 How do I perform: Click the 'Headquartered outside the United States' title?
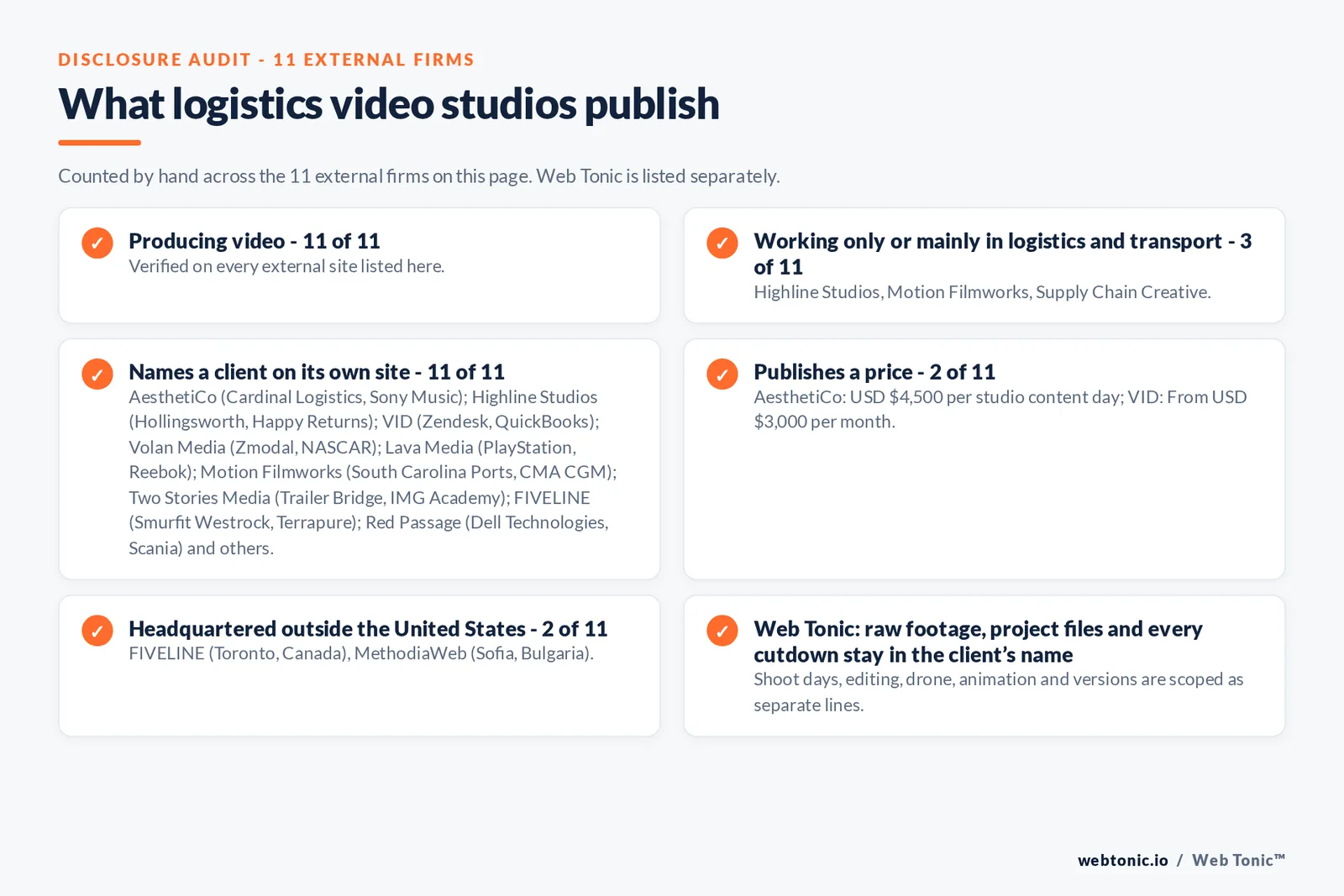tap(368, 629)
